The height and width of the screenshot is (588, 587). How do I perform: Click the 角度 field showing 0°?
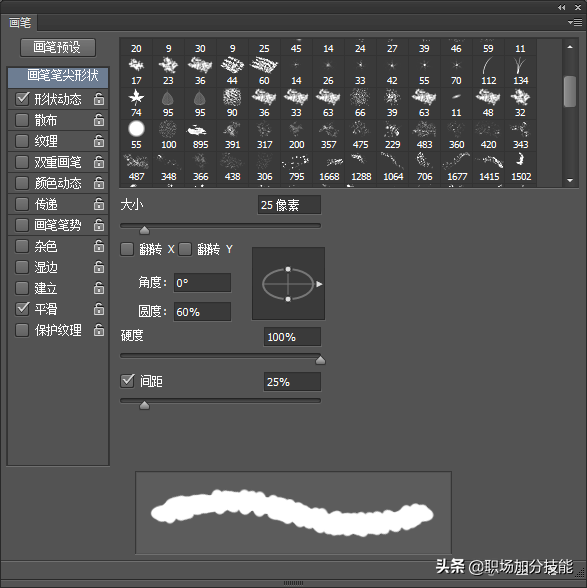tap(202, 283)
